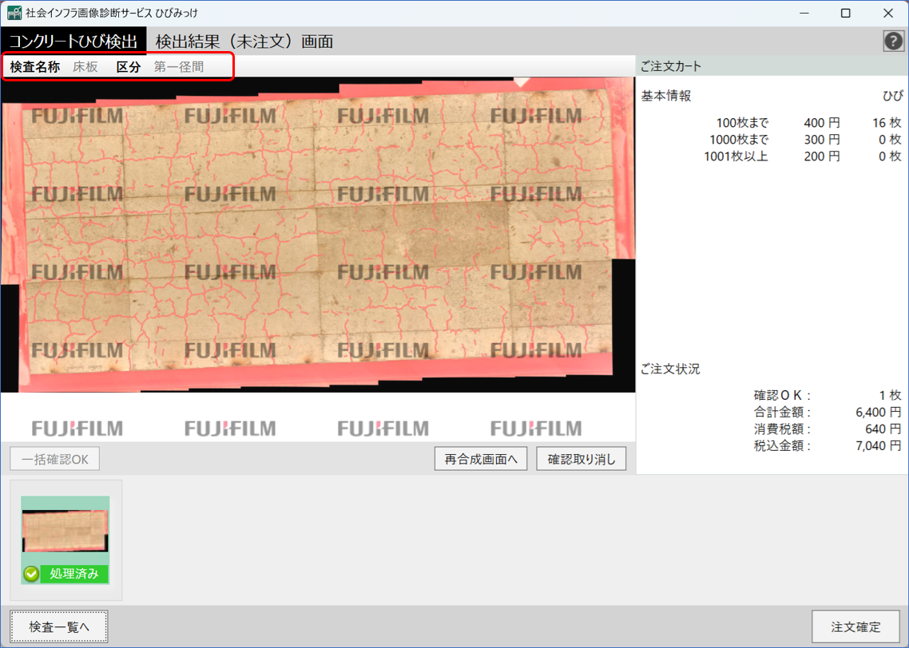Click the 一括確認OK button
909x648 pixels.
(x=55, y=459)
